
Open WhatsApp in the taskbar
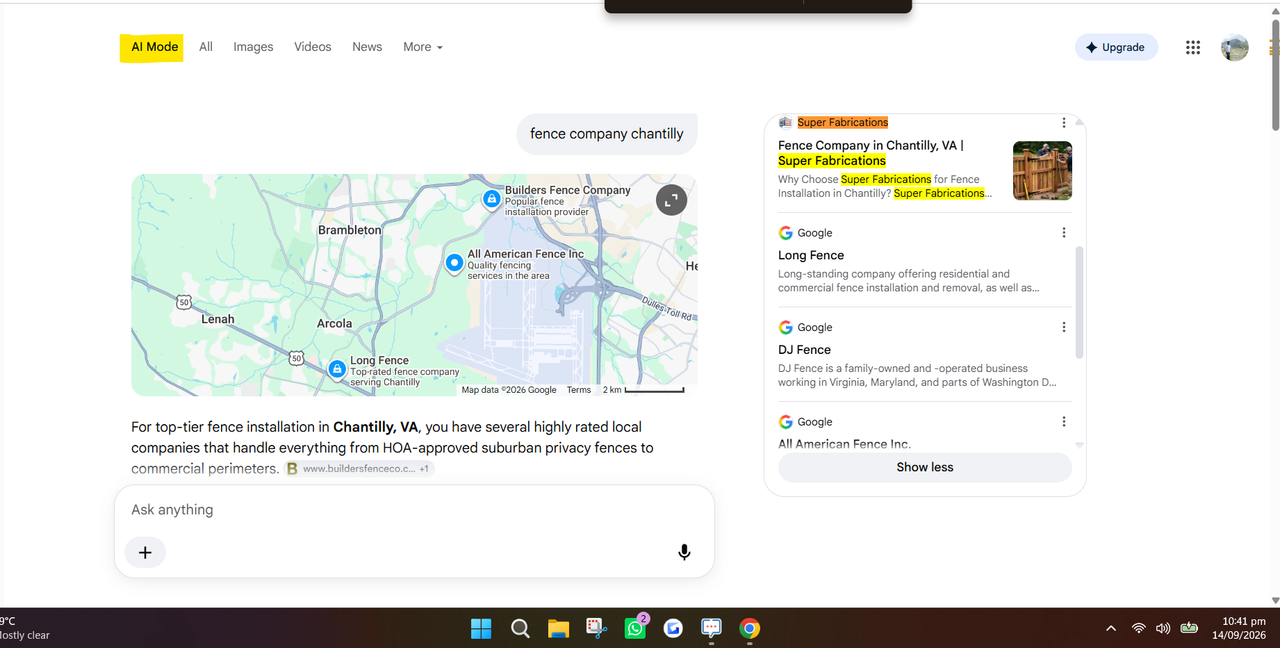coord(635,629)
